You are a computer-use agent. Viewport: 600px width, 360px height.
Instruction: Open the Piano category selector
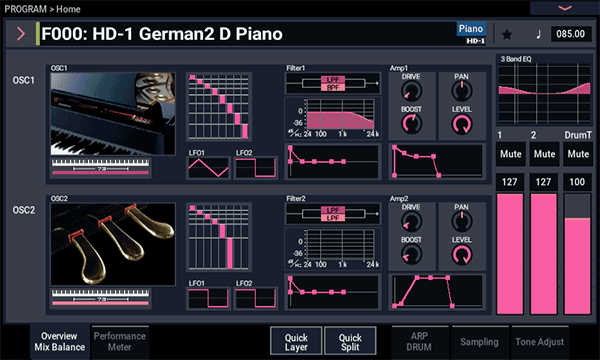(471, 29)
